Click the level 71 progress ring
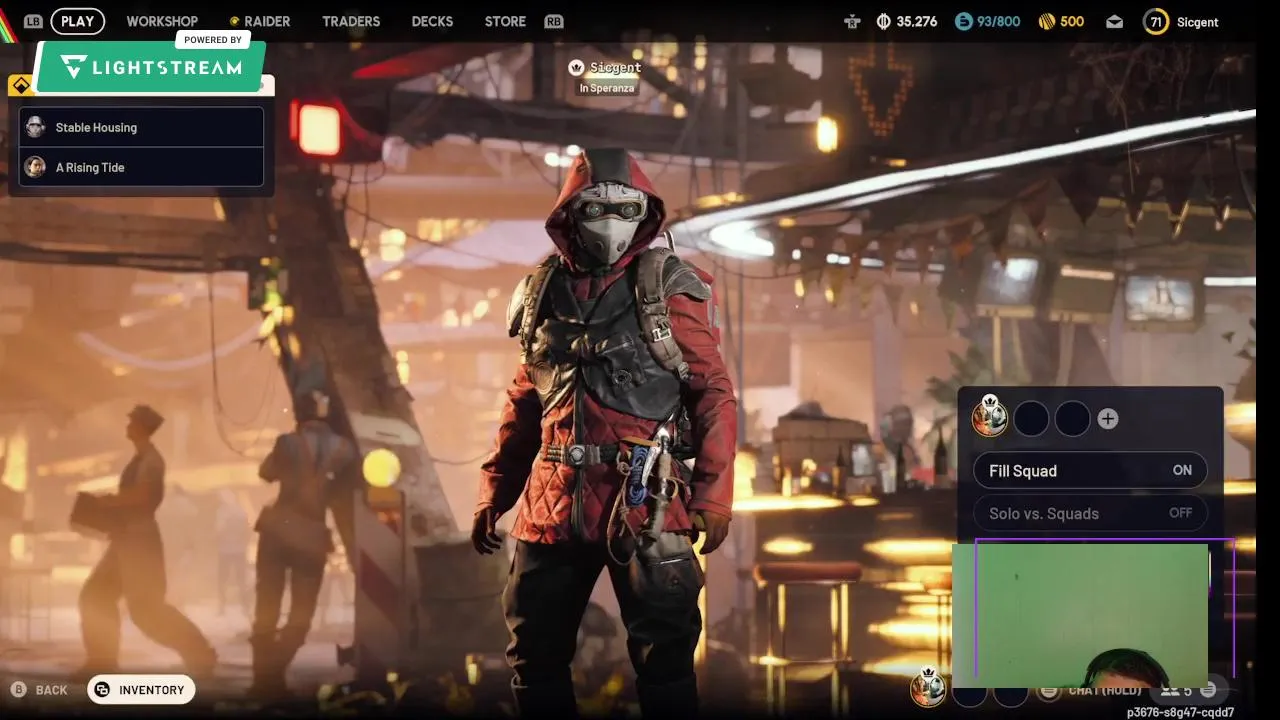 (1156, 22)
